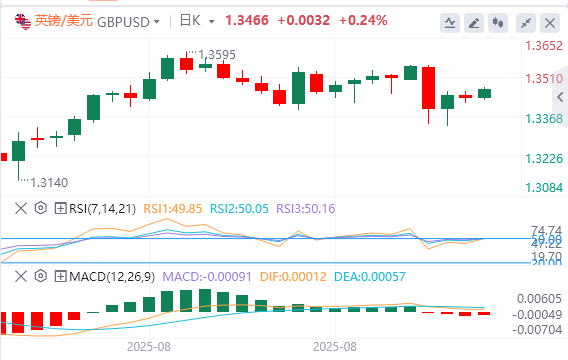
Task: Expand the MACD panel plus box
Action: (x=60, y=277)
